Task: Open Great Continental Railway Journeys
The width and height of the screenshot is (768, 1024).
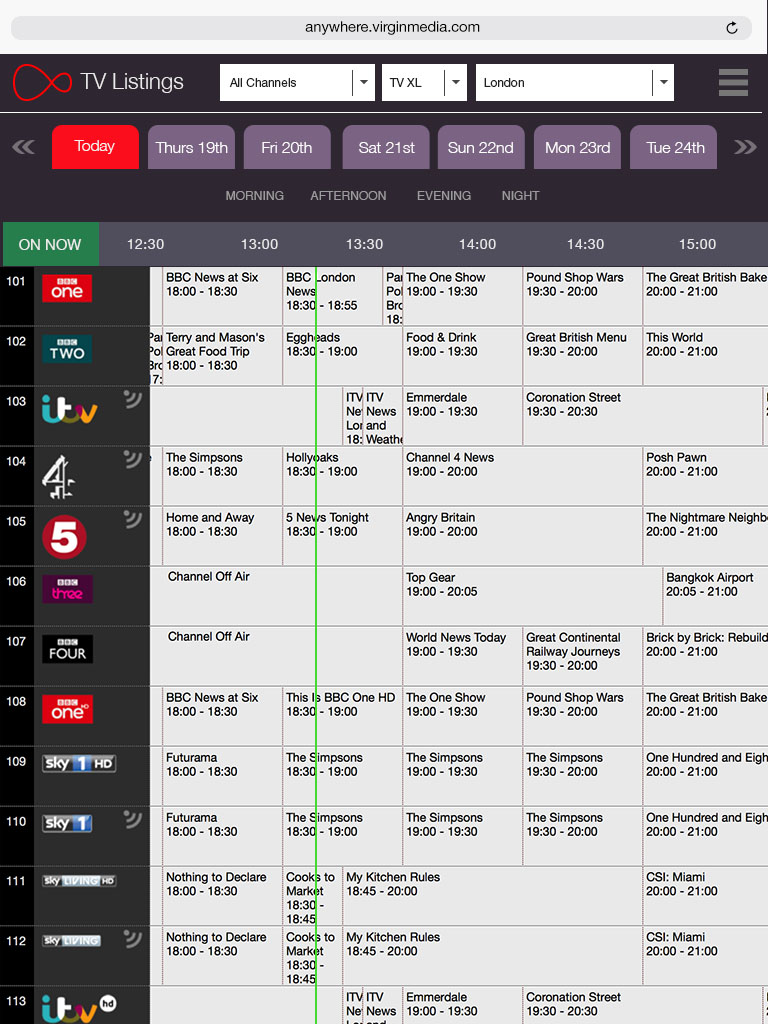Action: tap(583, 656)
